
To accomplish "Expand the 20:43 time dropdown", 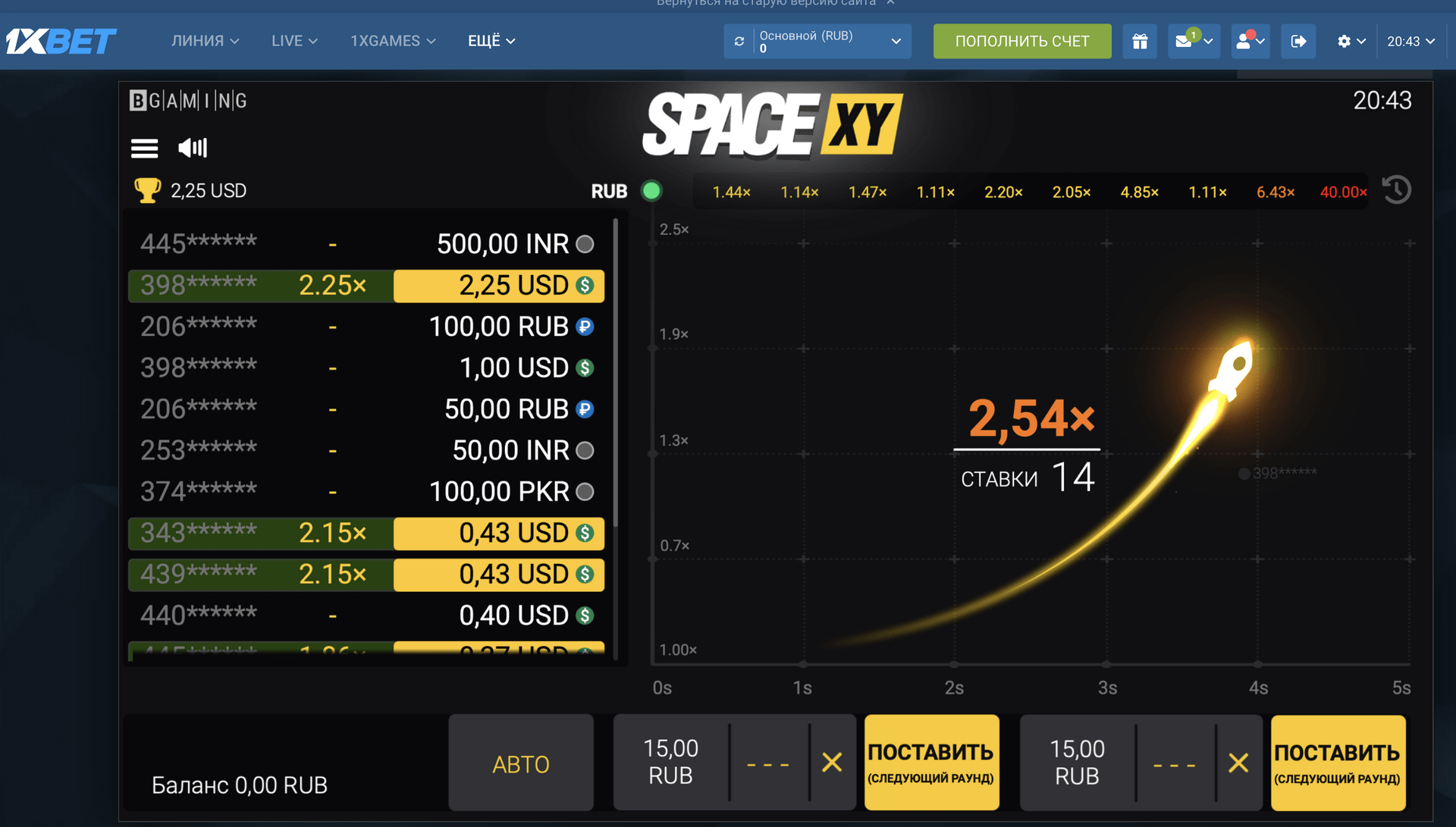I will pos(1410,41).
